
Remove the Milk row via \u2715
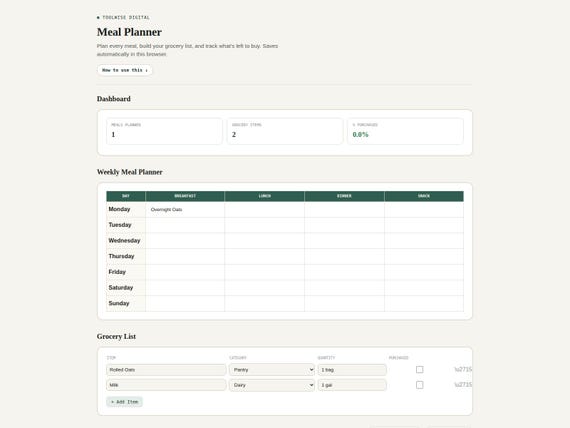[463, 385]
